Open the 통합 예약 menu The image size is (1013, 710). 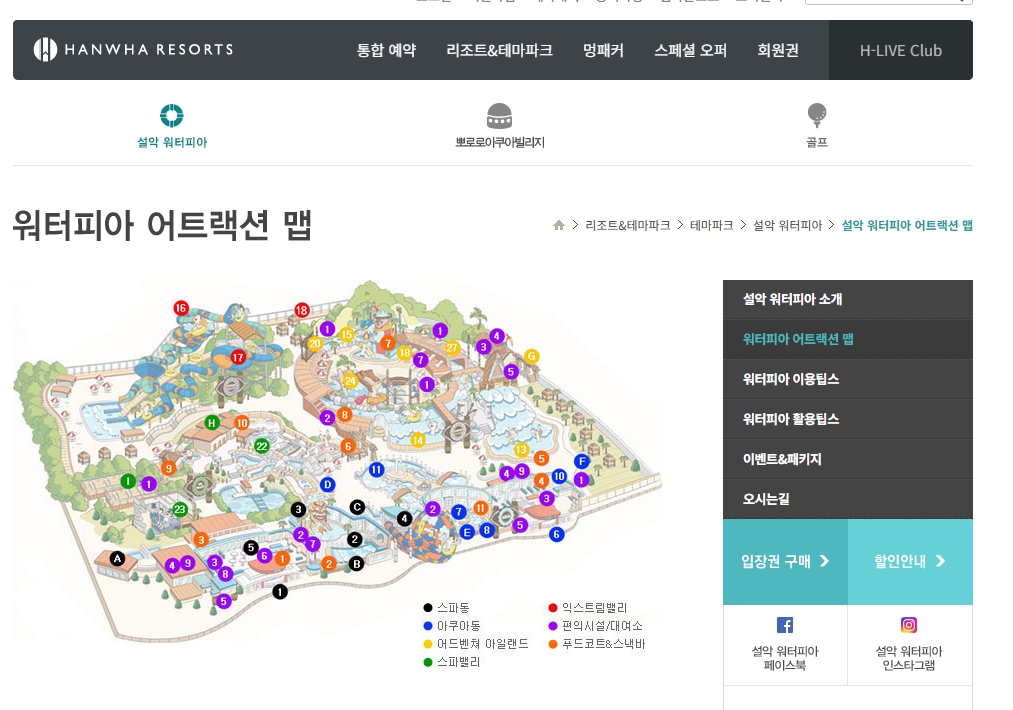coord(386,50)
